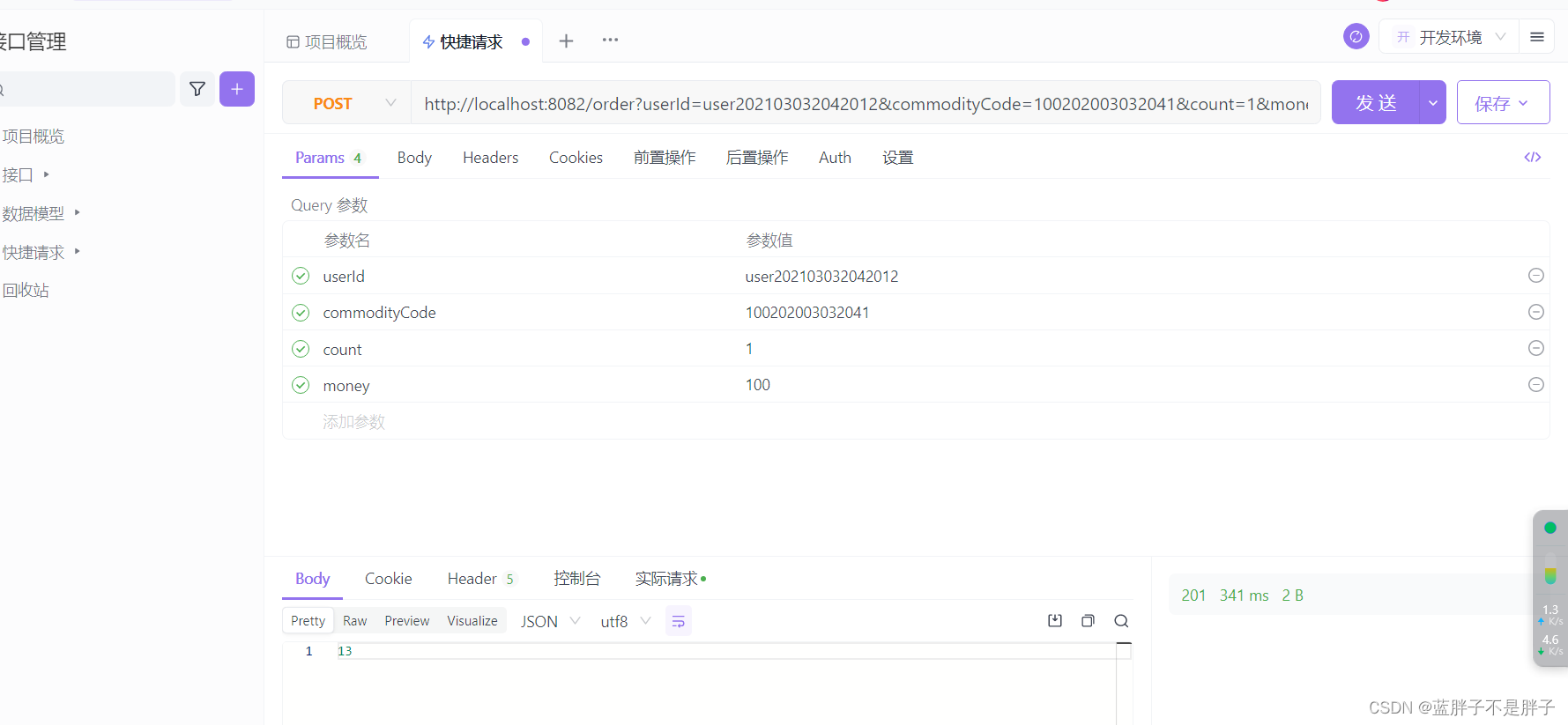Click the money value 100
Viewport: 1568px width, 725px height.
click(758, 385)
